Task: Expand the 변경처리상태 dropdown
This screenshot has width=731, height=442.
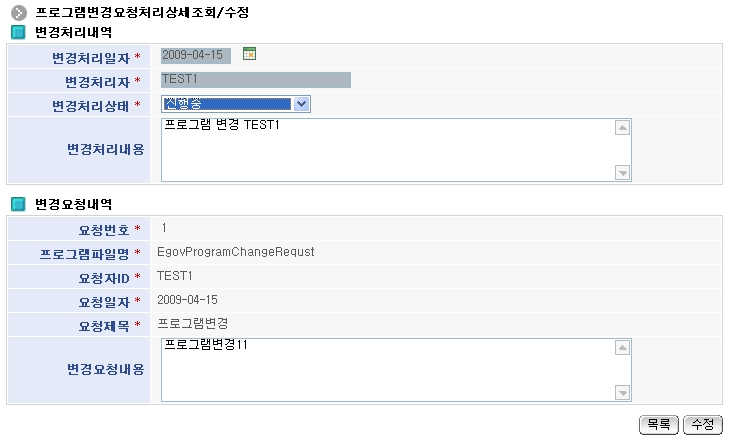Action: pos(303,103)
